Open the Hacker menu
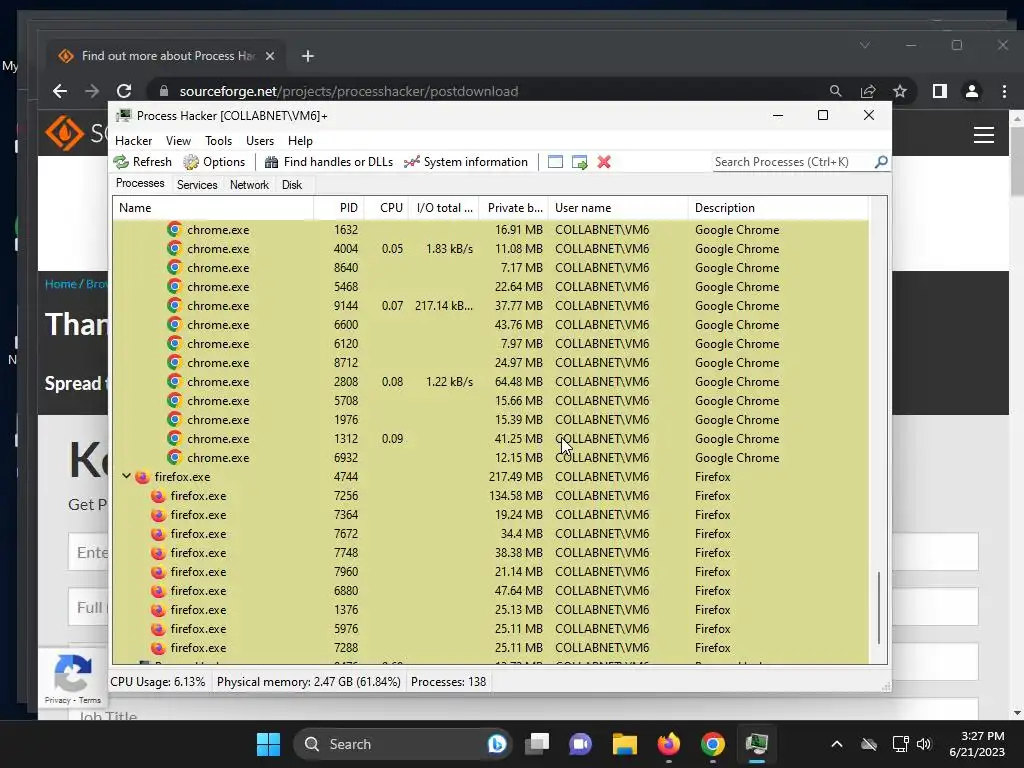Screen dimensions: 1024x768 [x=133, y=141]
